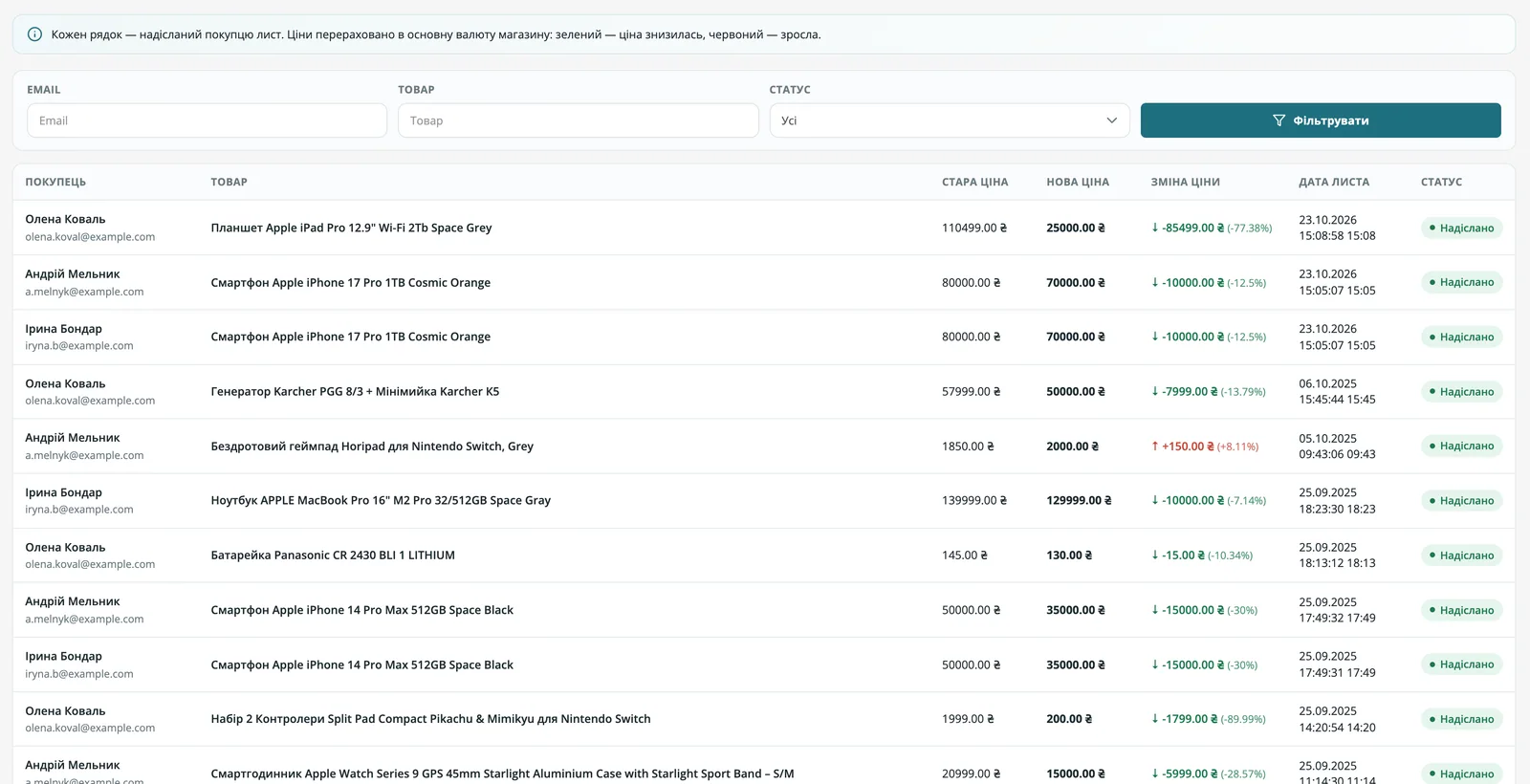Click the info icon in the notice banner
1530x784 pixels.
pos(34,34)
